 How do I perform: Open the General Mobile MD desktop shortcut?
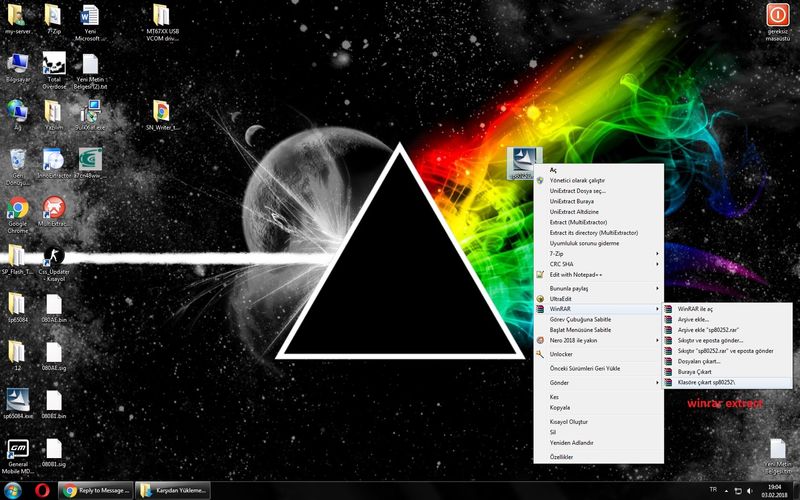pos(17,448)
